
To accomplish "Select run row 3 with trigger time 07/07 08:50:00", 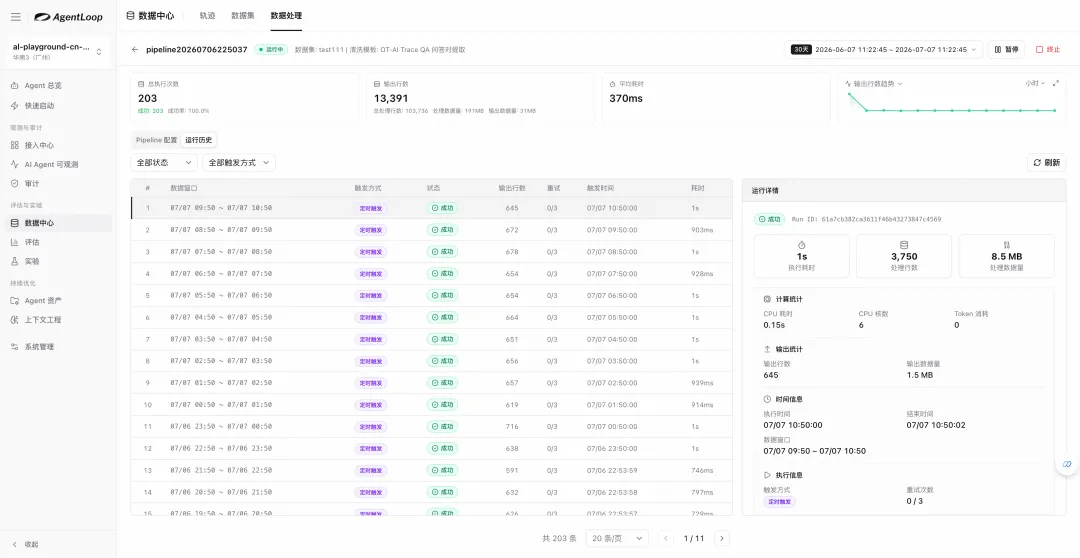I will (x=431, y=252).
